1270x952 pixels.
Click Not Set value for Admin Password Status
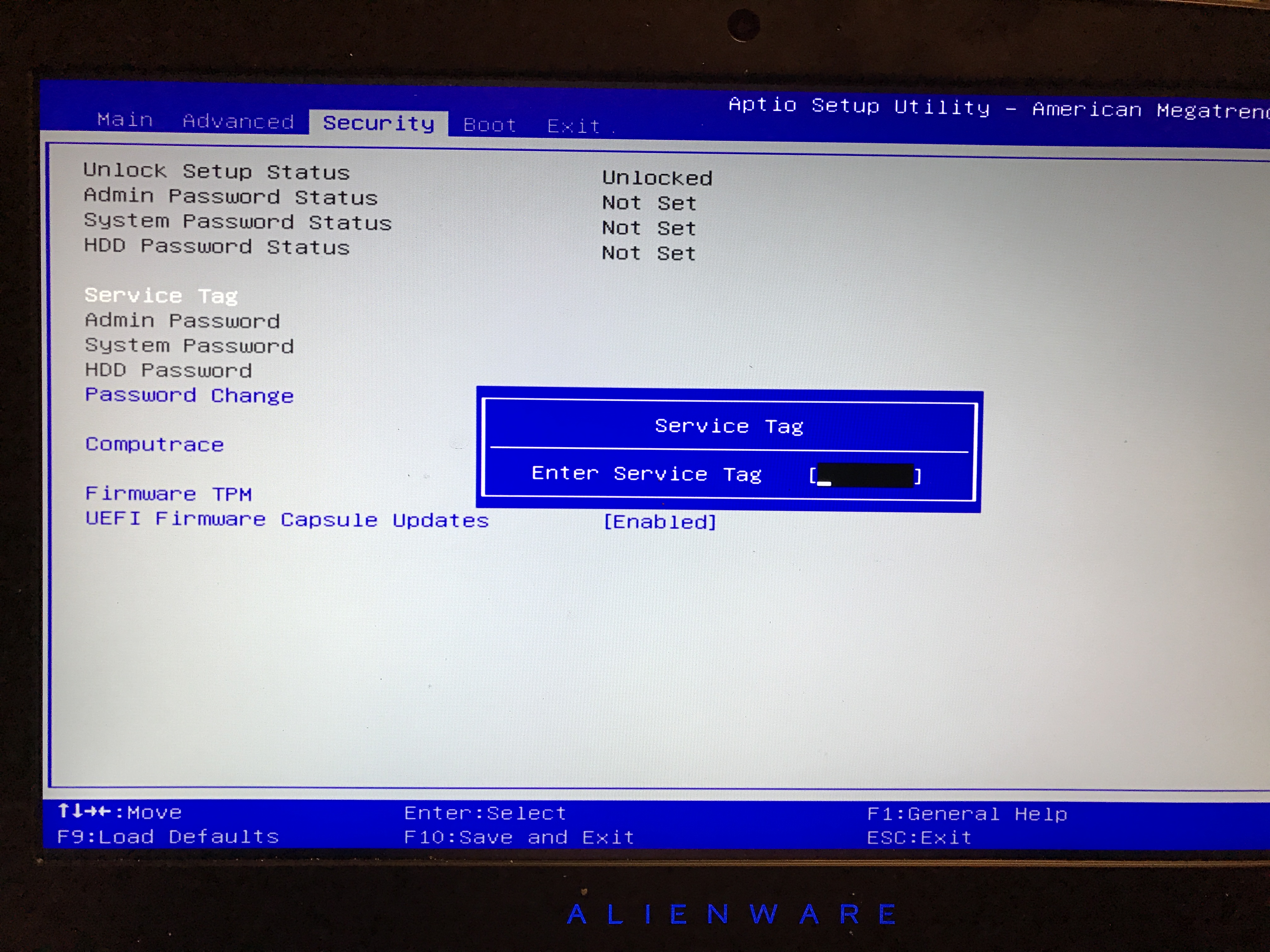pos(649,203)
